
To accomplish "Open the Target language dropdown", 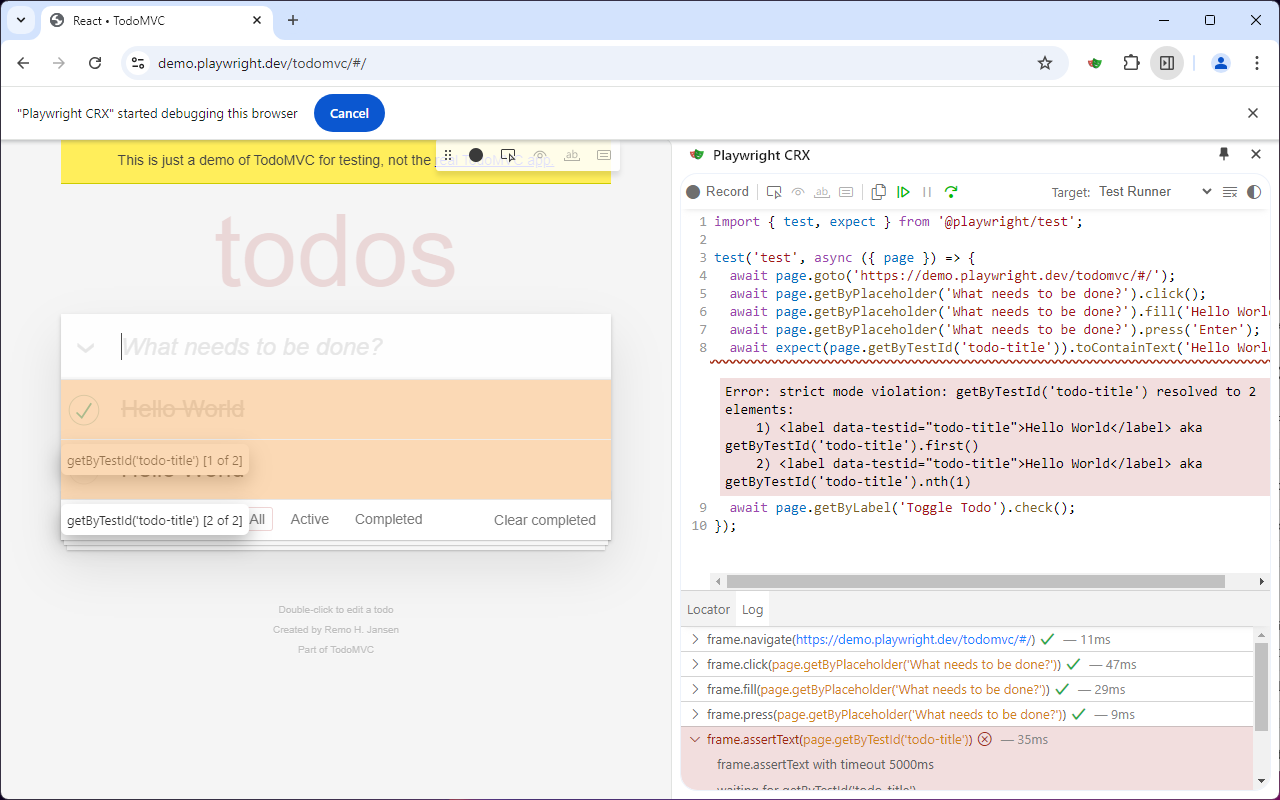I will [x=1155, y=192].
